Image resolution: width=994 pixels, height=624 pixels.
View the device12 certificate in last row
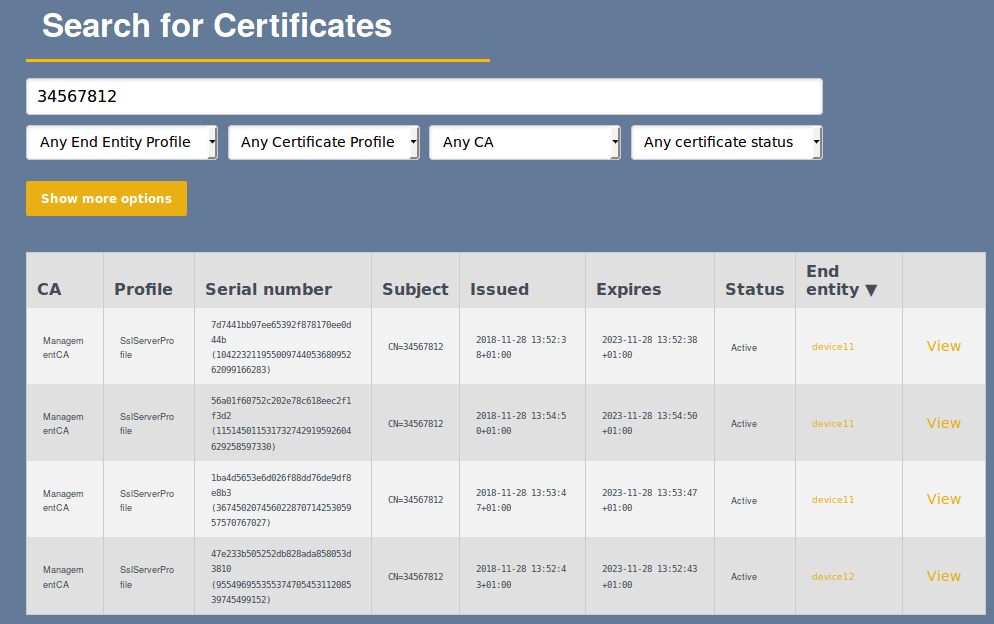point(943,576)
